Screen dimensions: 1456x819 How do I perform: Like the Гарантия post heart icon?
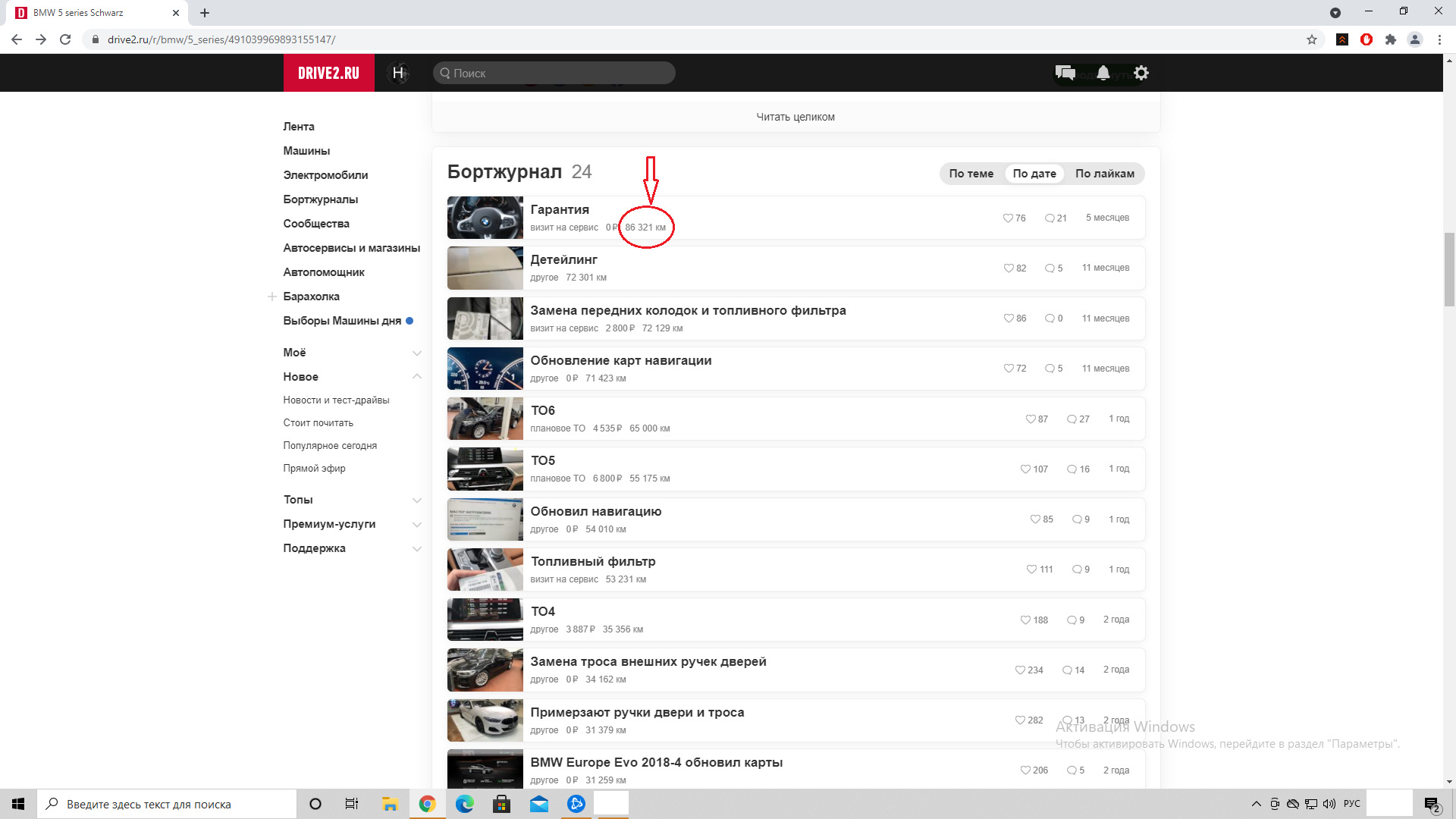[1008, 218]
